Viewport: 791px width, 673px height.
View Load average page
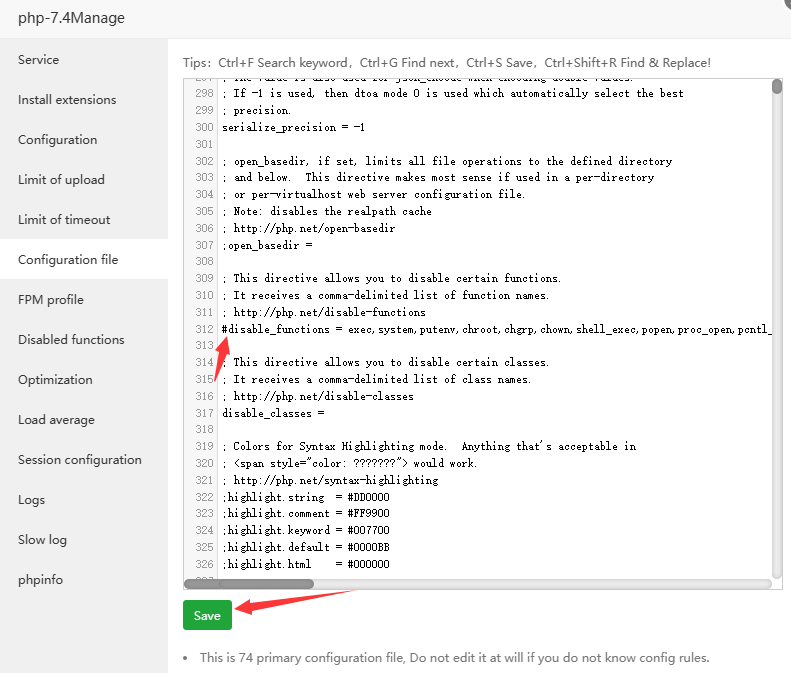coord(56,420)
